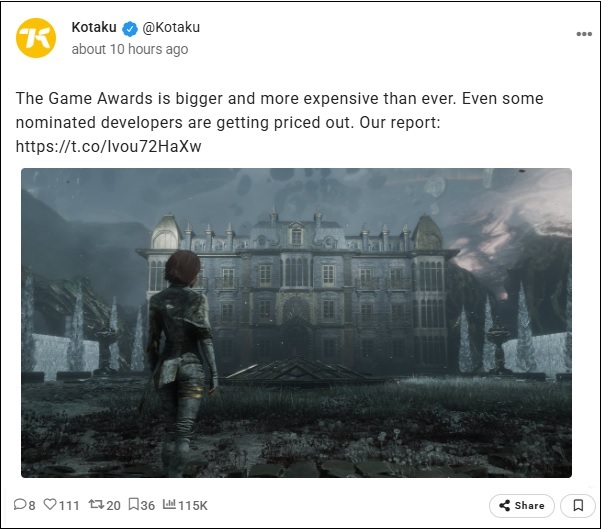The width and height of the screenshot is (602, 529).
Task: Like the post with the heart icon
Action: (x=50, y=504)
